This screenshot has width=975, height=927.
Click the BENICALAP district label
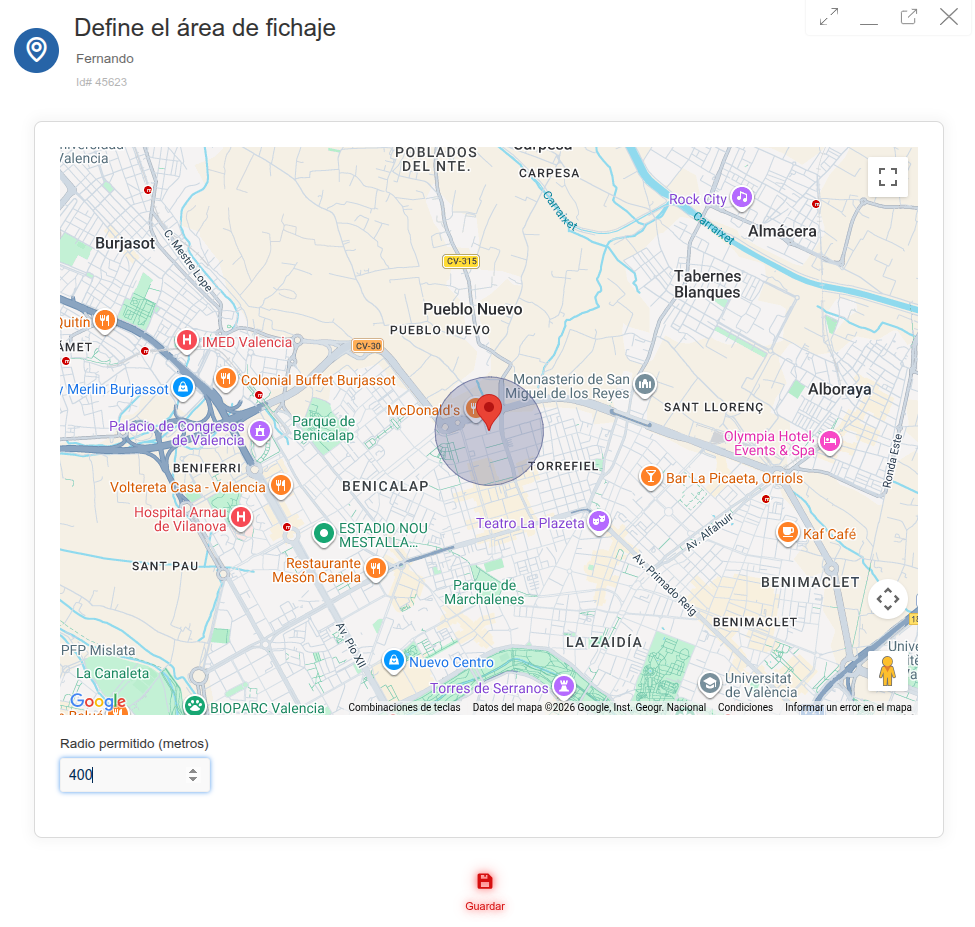pos(386,486)
